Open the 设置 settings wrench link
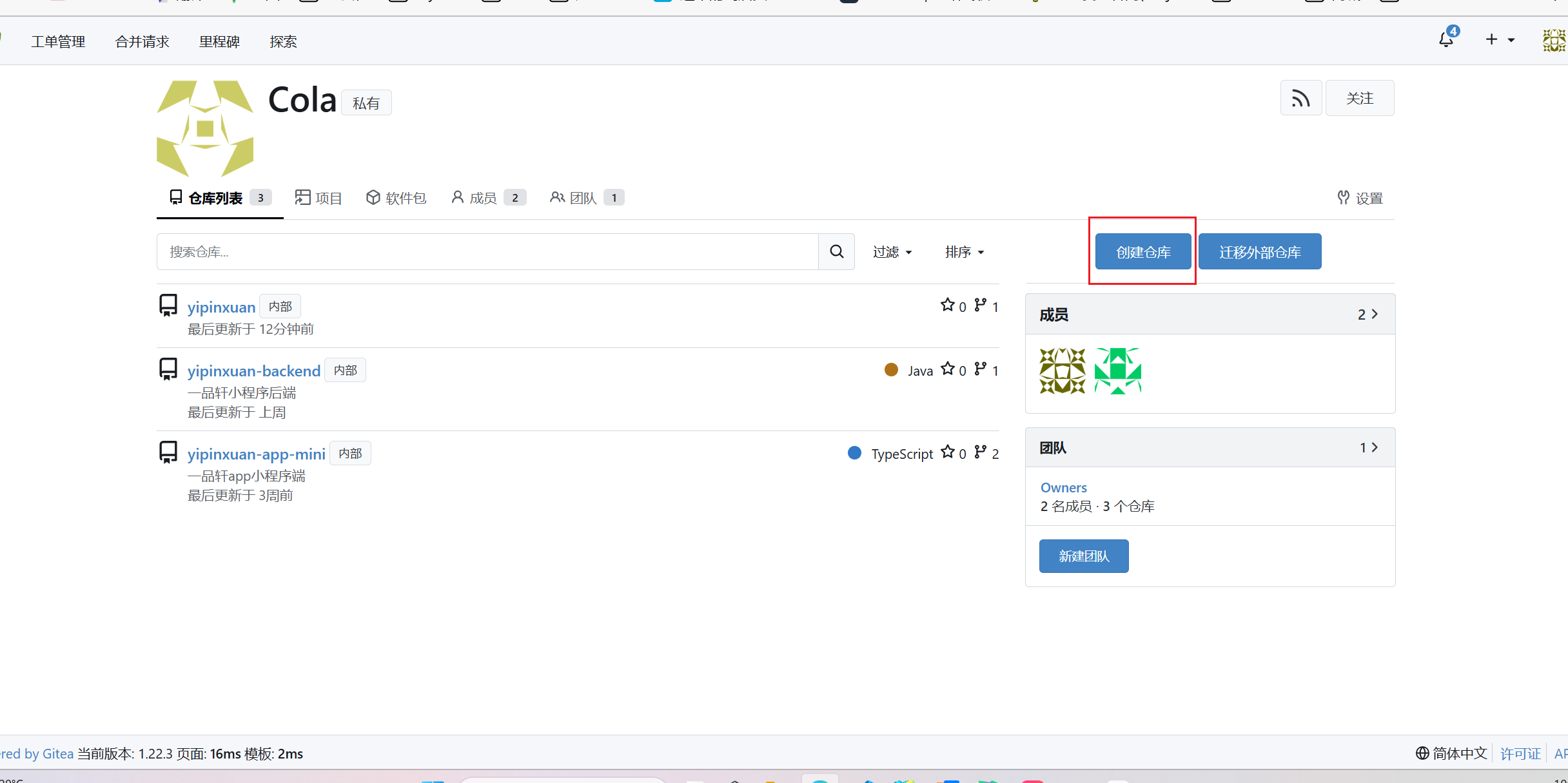Viewport: 1568px width, 783px height. (1360, 198)
